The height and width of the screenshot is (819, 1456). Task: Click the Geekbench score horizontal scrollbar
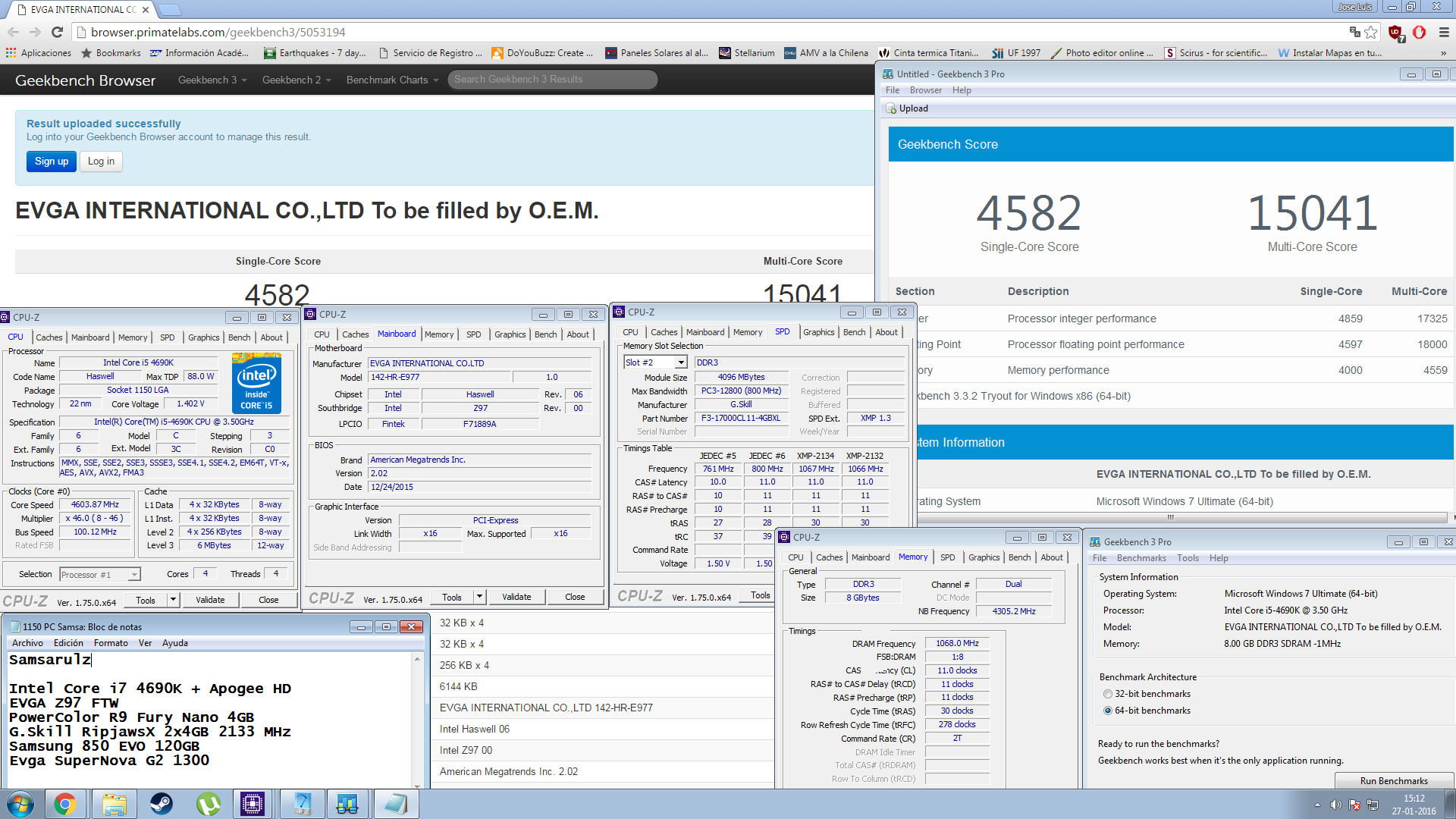(x=1170, y=517)
